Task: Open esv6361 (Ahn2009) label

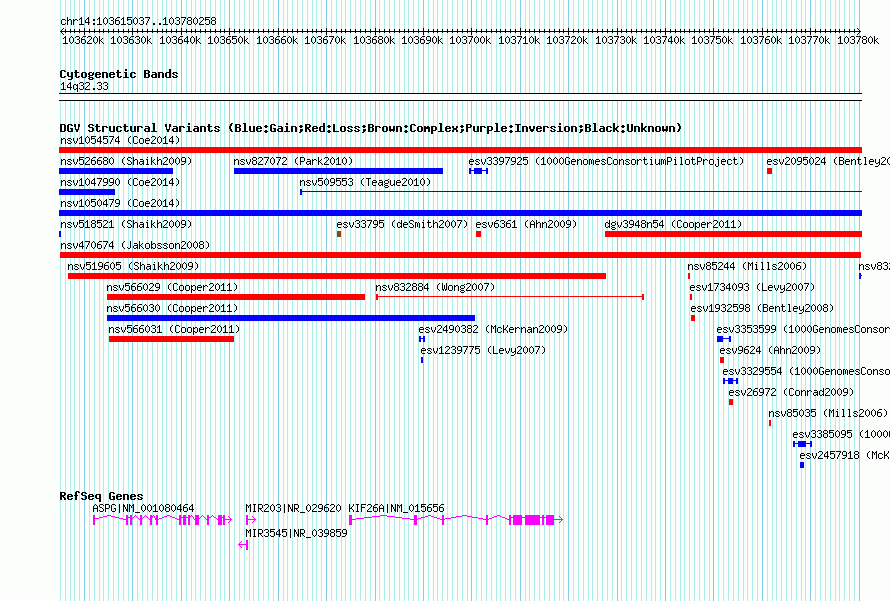Action: click(x=526, y=224)
